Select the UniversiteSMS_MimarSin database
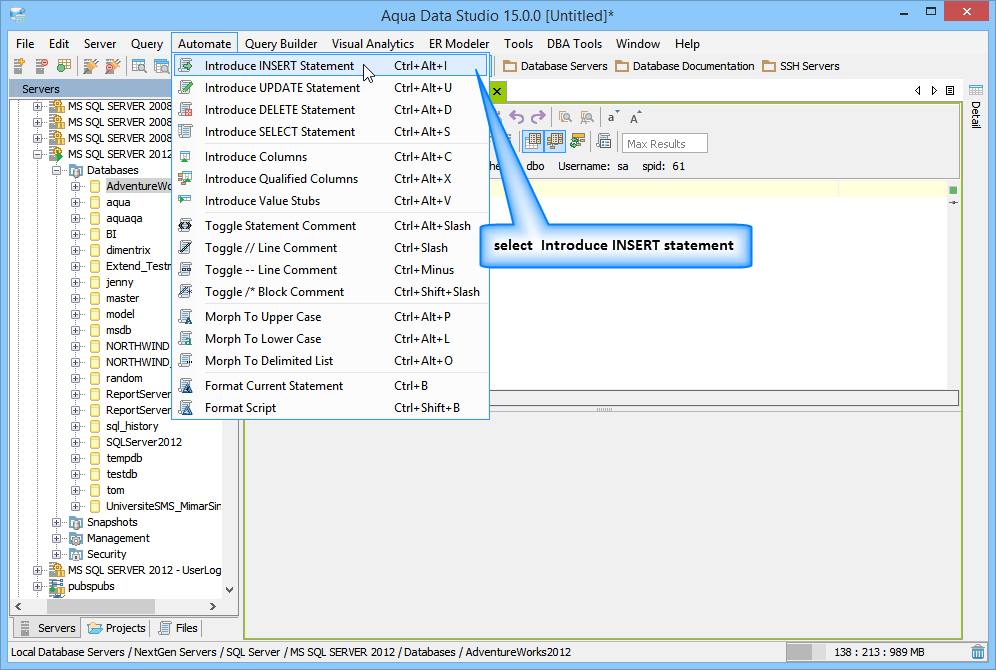 [x=163, y=506]
